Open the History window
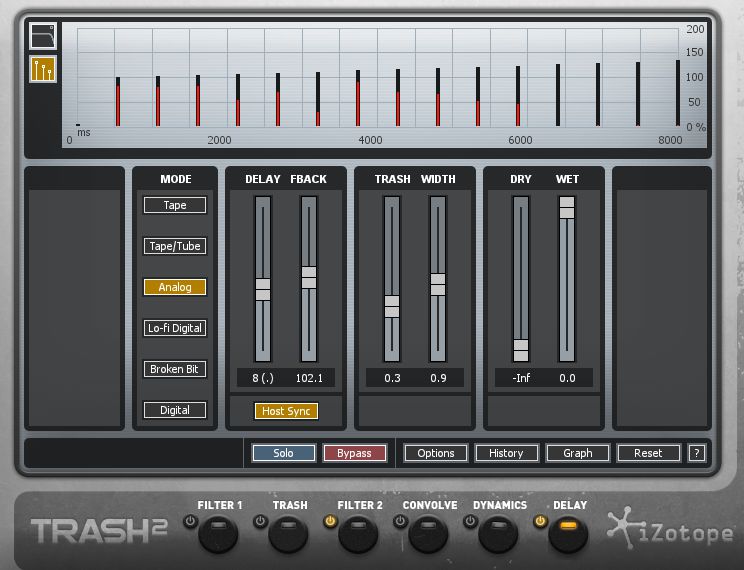Image resolution: width=744 pixels, height=570 pixels. [x=506, y=453]
